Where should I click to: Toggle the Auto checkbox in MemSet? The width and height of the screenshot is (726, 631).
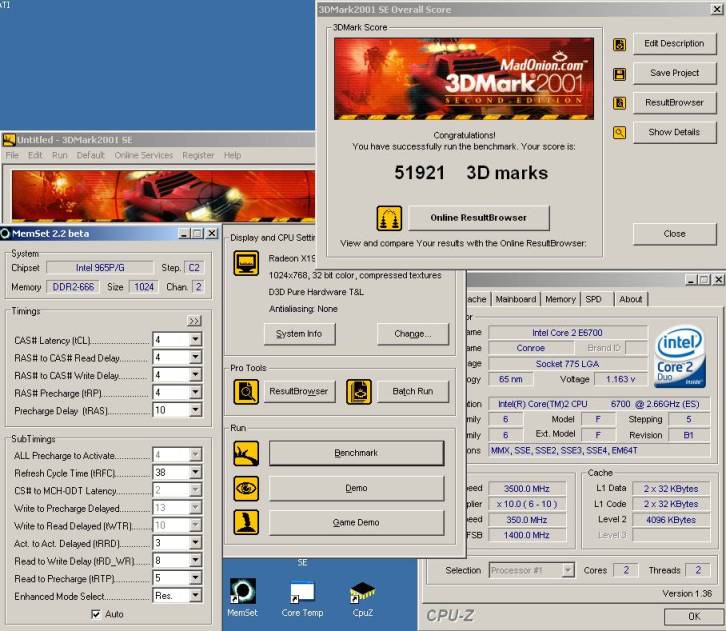(96, 614)
